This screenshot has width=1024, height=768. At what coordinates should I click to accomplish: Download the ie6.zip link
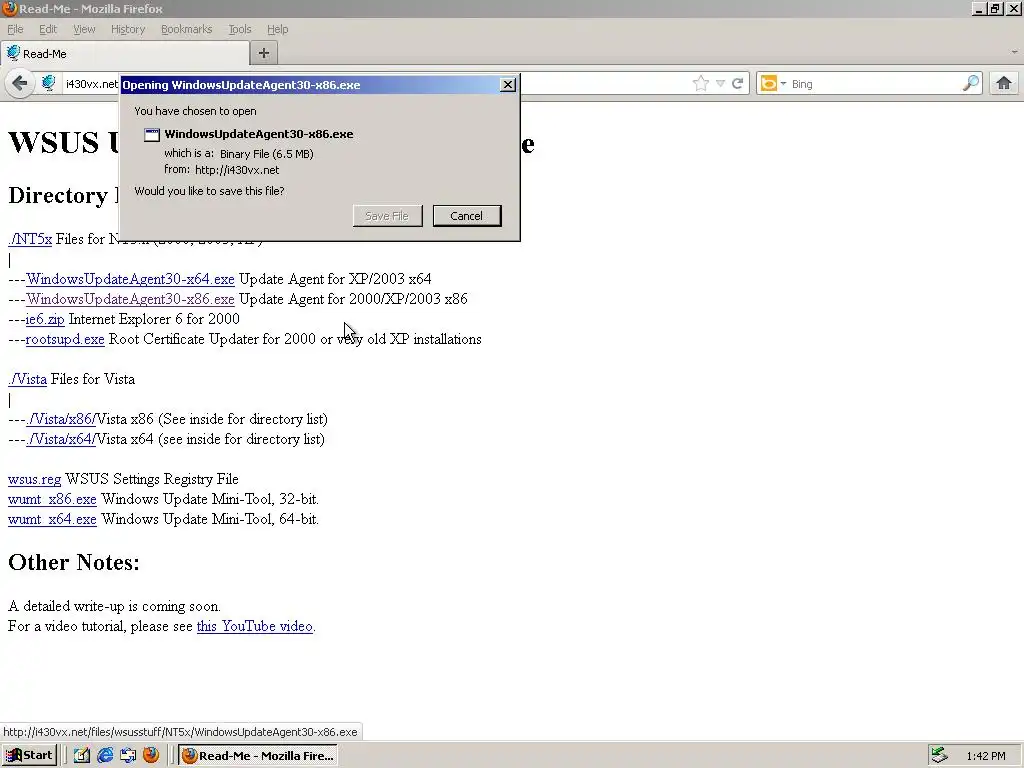coord(45,319)
